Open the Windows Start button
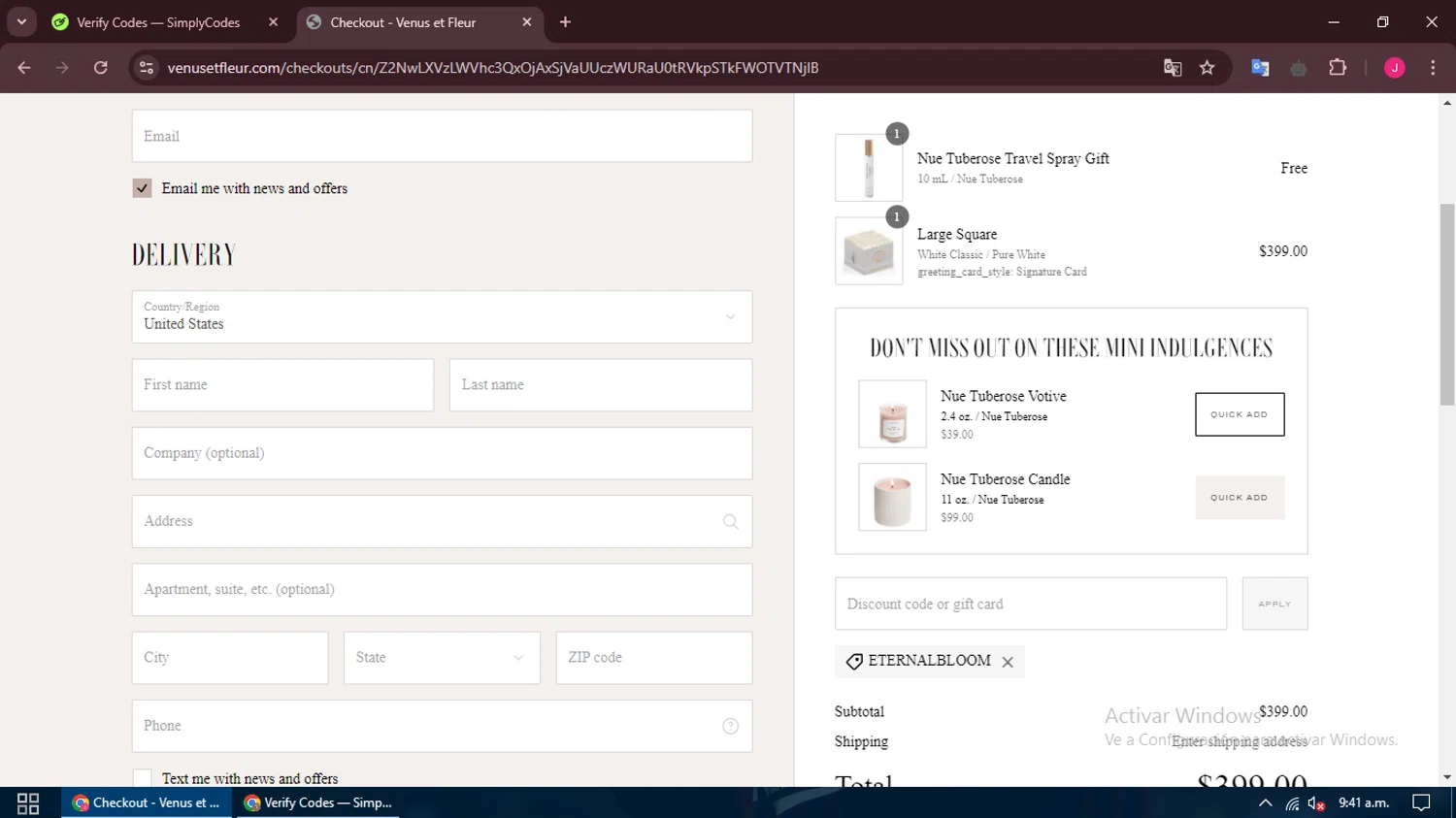 pos(28,802)
